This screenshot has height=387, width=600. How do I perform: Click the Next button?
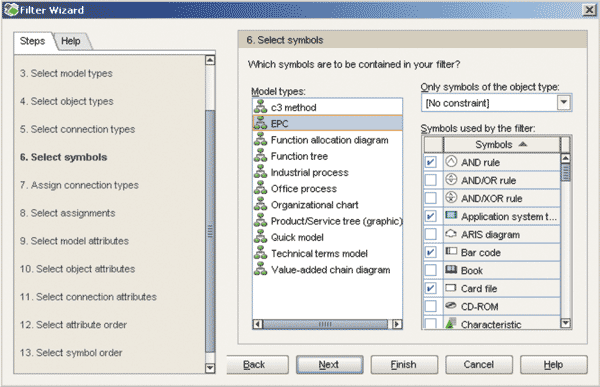(x=329, y=365)
